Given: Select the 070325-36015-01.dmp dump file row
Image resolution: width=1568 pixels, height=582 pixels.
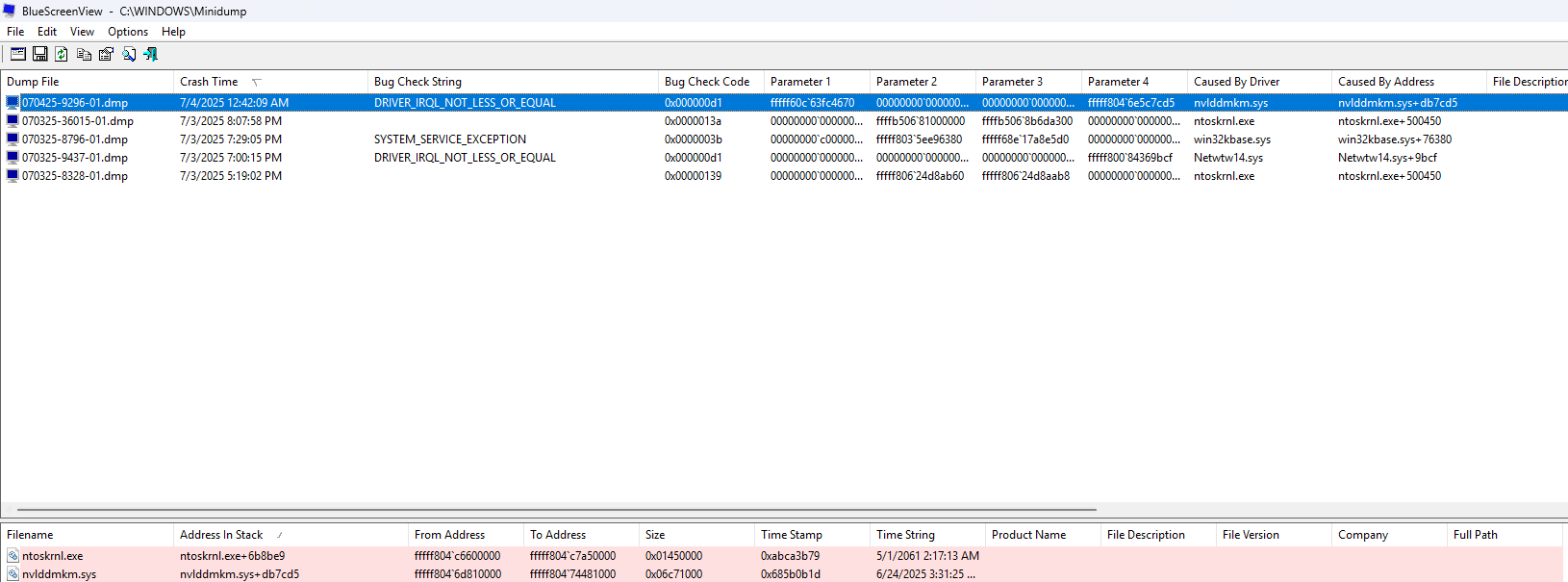Looking at the screenshot, I should point(784,121).
